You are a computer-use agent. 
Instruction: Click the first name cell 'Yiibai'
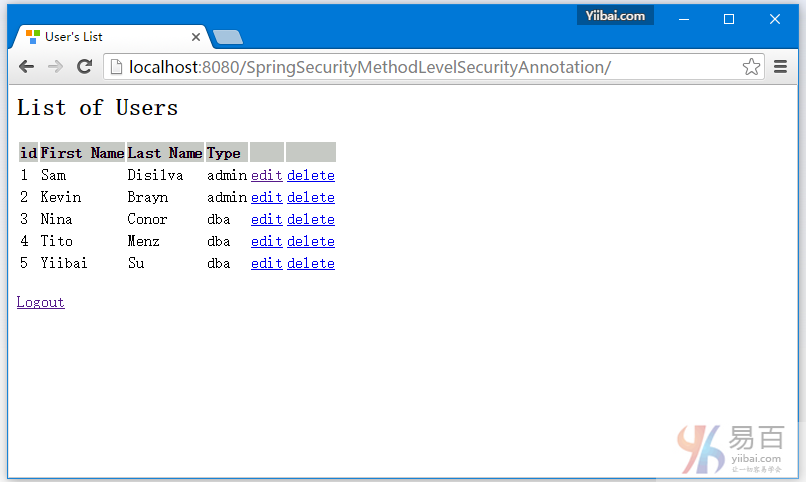coord(64,264)
